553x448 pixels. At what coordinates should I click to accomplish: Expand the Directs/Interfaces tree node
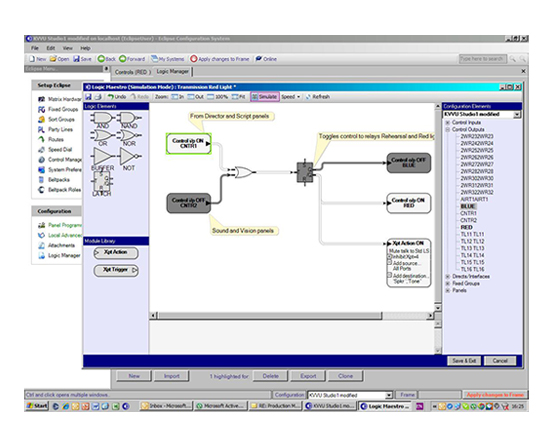[x=448, y=277]
